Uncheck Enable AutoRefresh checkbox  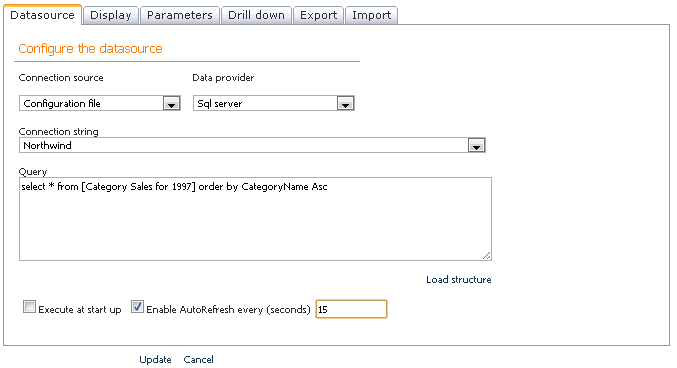tap(137, 307)
